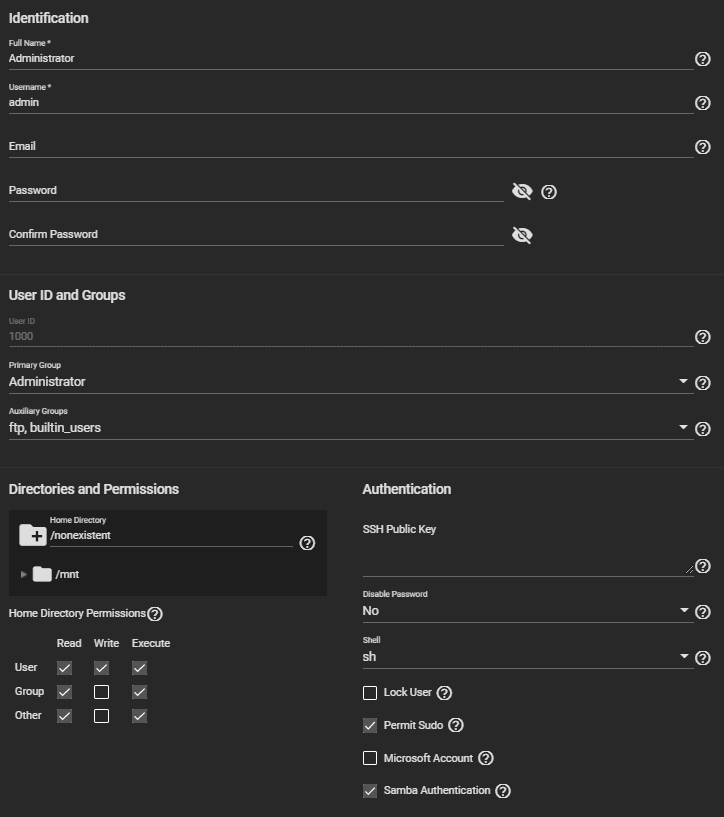Click the help icon next to Permit Sudo
Screen dimensions: 724x817
[x=456, y=725]
